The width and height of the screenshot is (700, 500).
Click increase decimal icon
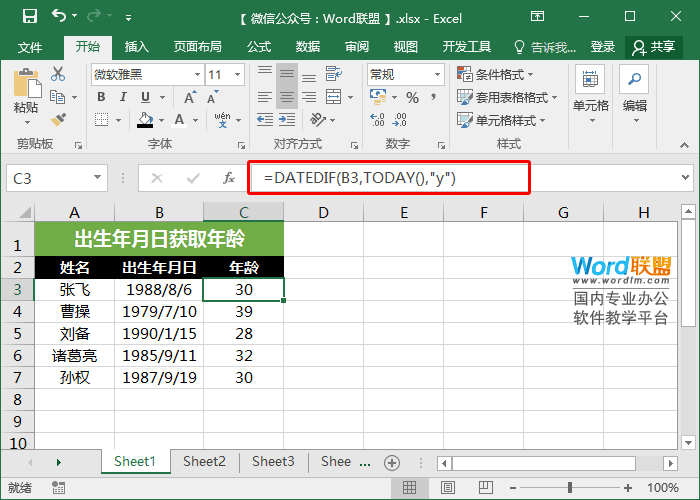click(378, 120)
